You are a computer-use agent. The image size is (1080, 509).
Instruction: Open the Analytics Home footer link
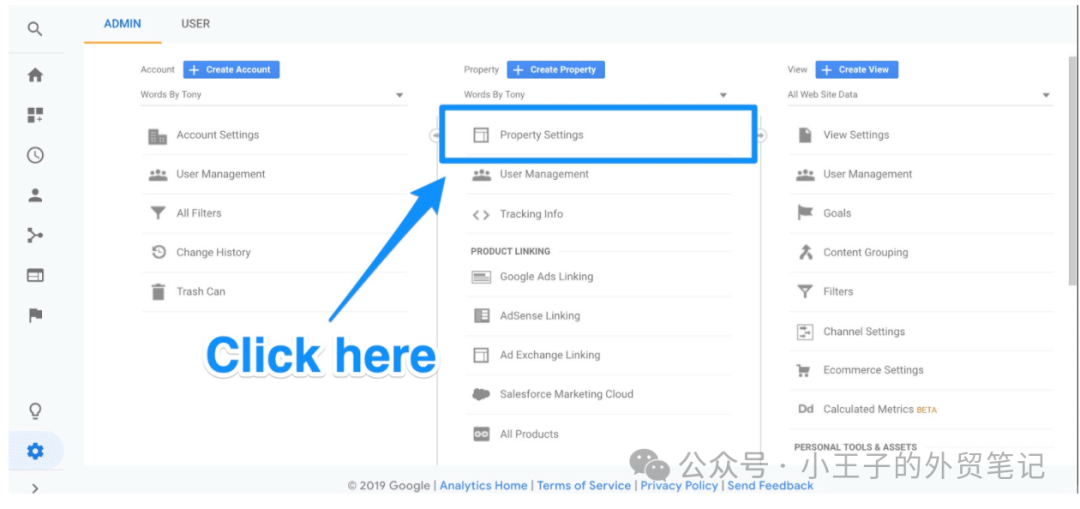click(484, 486)
